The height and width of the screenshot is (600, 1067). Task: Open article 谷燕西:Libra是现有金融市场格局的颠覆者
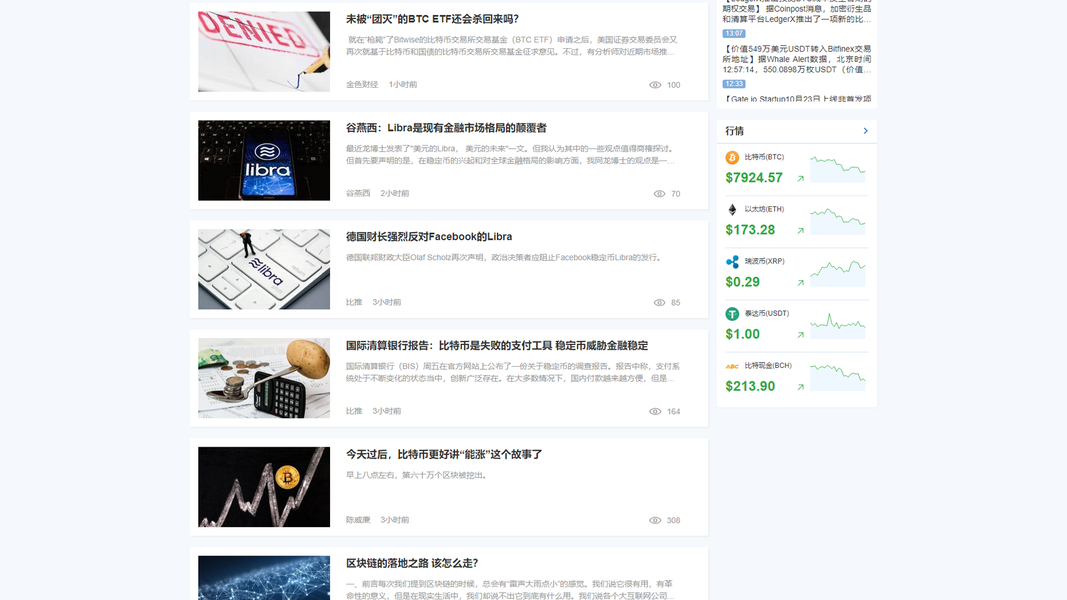[x=446, y=128]
